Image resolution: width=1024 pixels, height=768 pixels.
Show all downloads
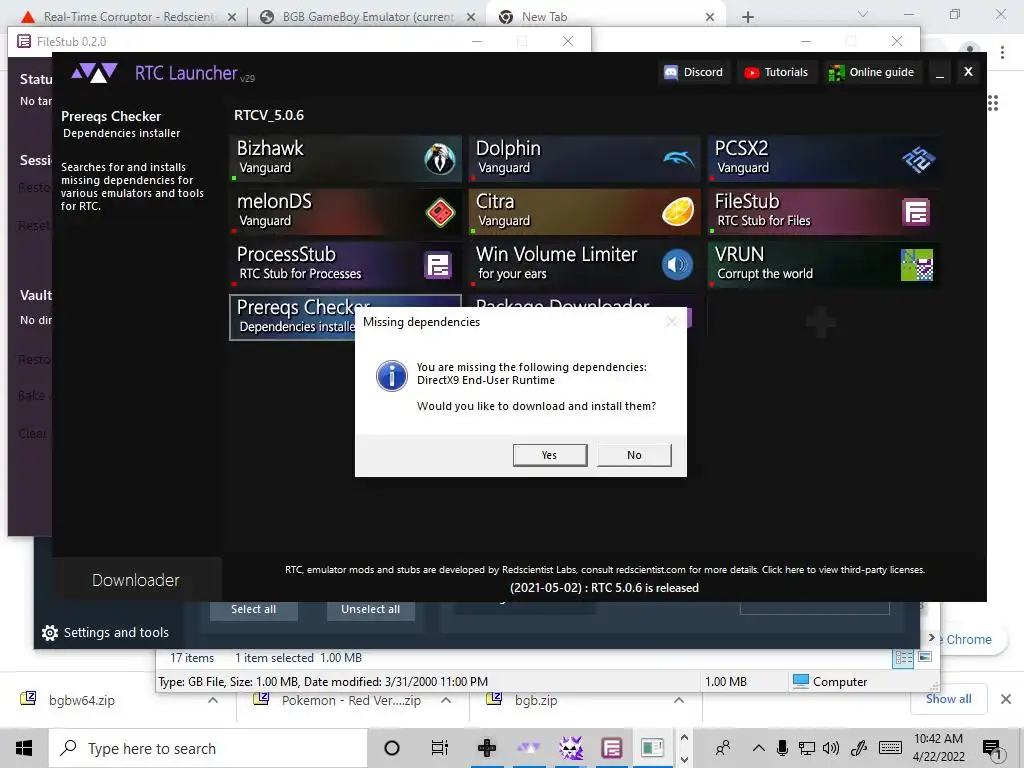click(948, 699)
